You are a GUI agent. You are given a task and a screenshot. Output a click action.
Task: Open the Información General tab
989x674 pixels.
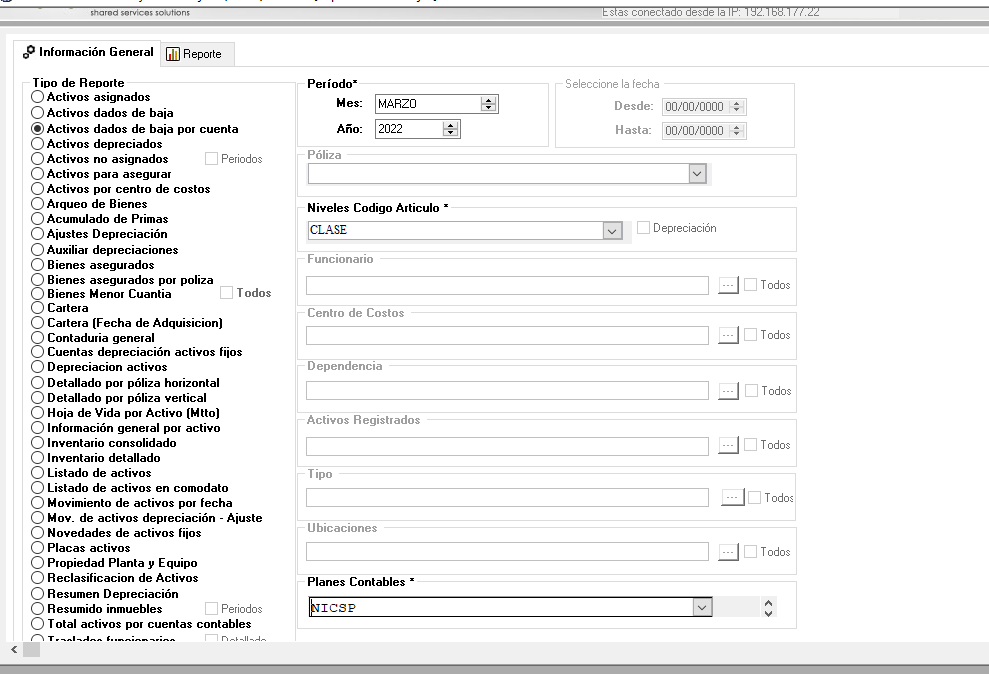click(88, 52)
